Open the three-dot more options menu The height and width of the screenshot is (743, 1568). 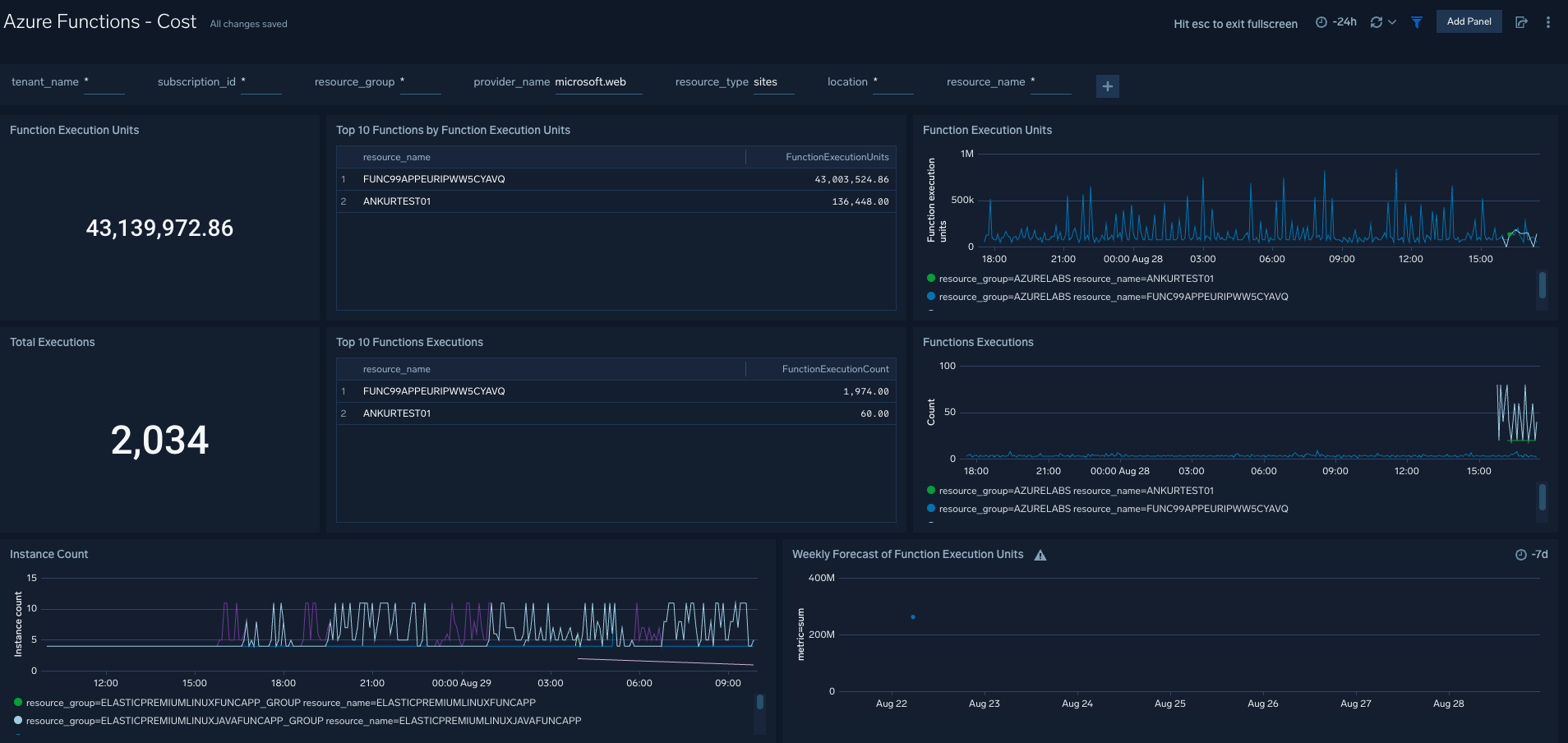click(1548, 22)
